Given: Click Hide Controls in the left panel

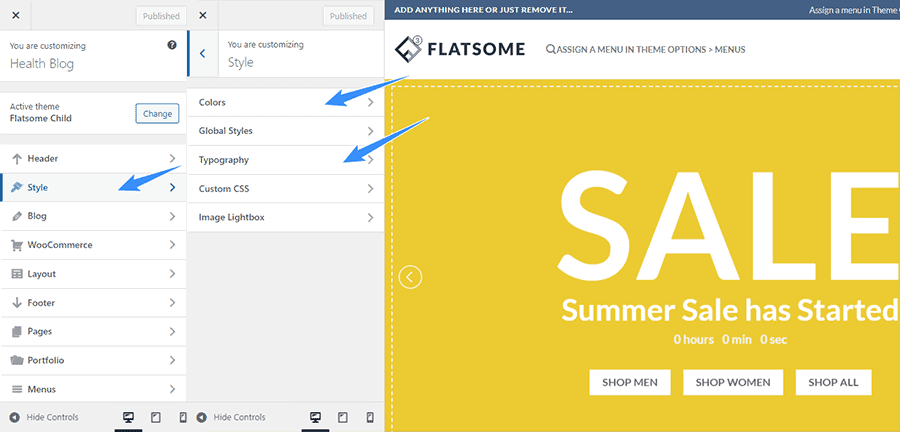Looking at the screenshot, I should (44, 417).
